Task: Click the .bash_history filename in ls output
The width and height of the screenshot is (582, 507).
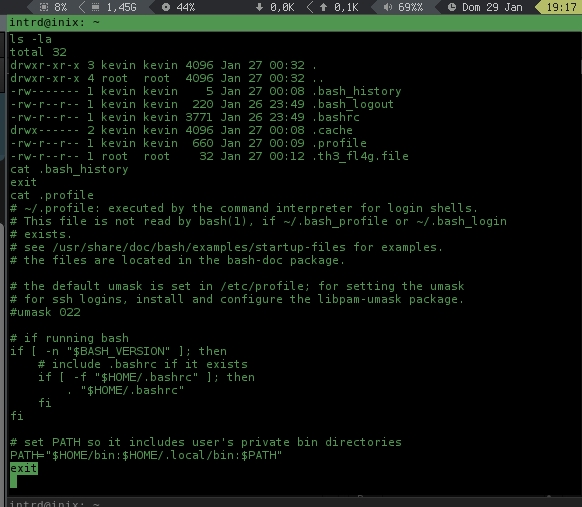Action: click(x=356, y=91)
